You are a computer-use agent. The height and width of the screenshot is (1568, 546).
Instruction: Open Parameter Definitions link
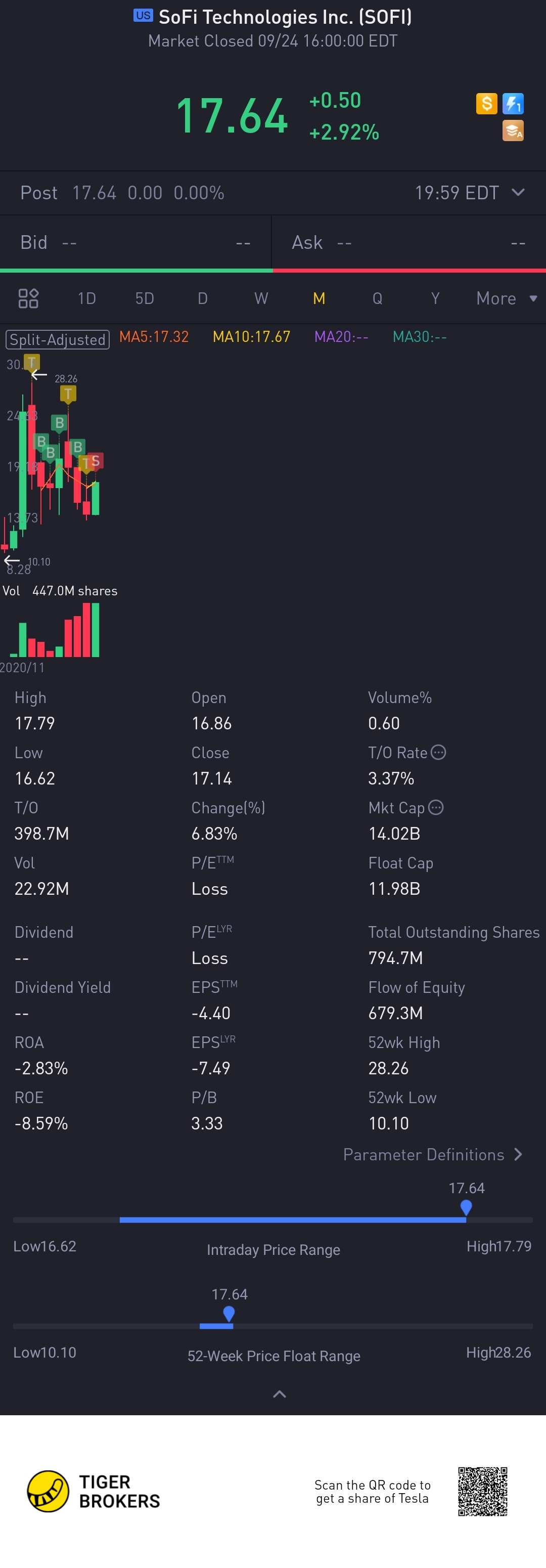click(432, 1155)
